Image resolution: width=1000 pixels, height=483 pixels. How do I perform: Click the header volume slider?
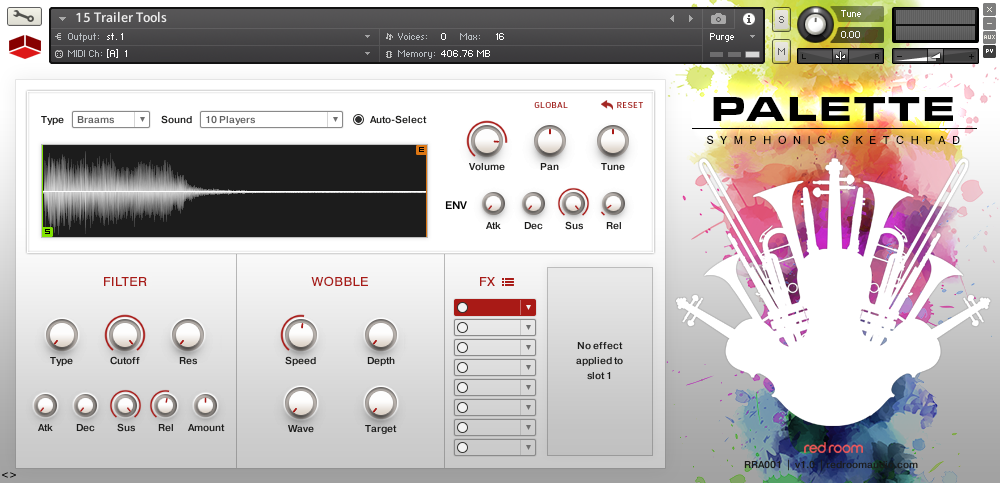(935, 56)
